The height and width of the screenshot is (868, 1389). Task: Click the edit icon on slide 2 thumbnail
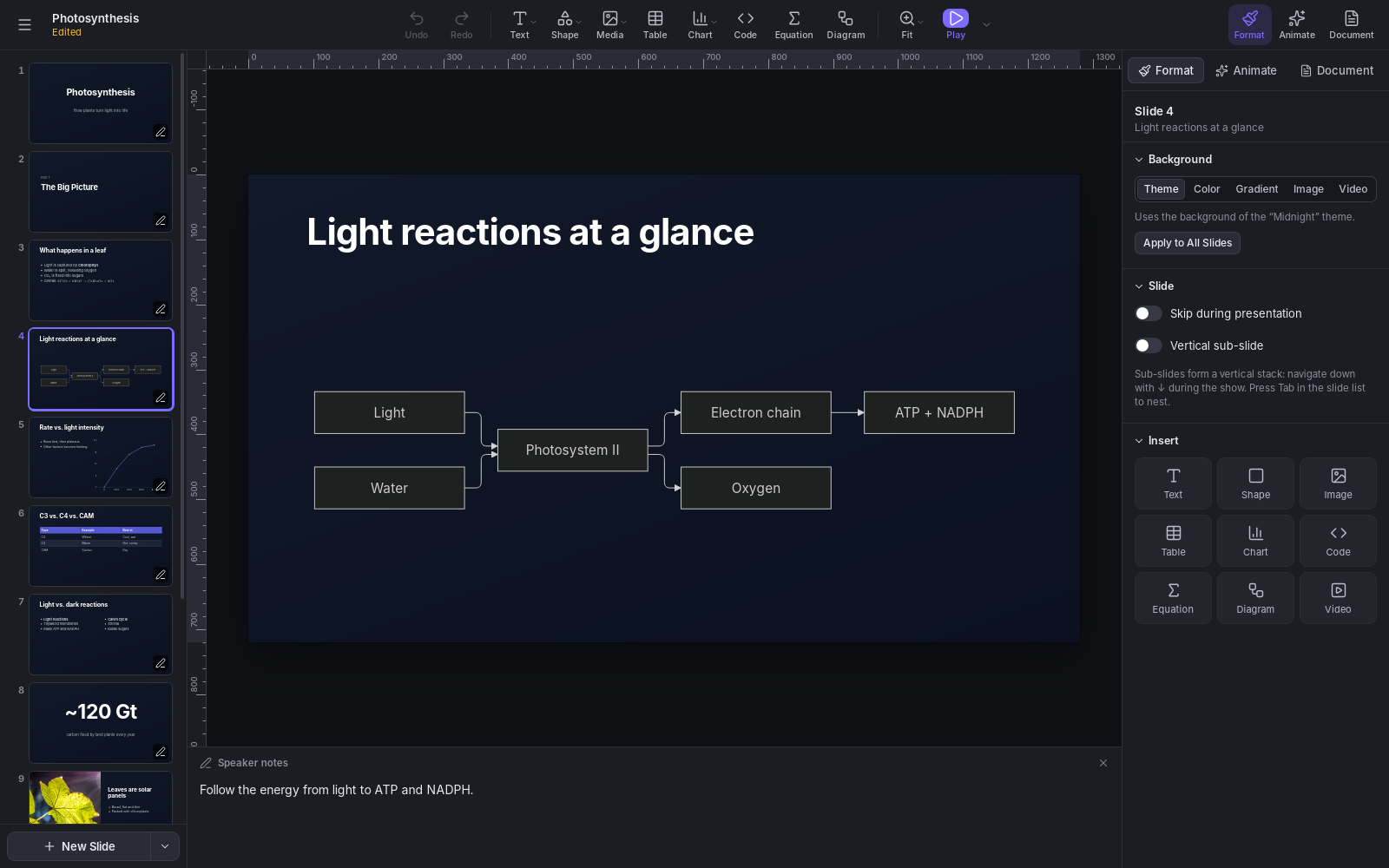[161, 220]
